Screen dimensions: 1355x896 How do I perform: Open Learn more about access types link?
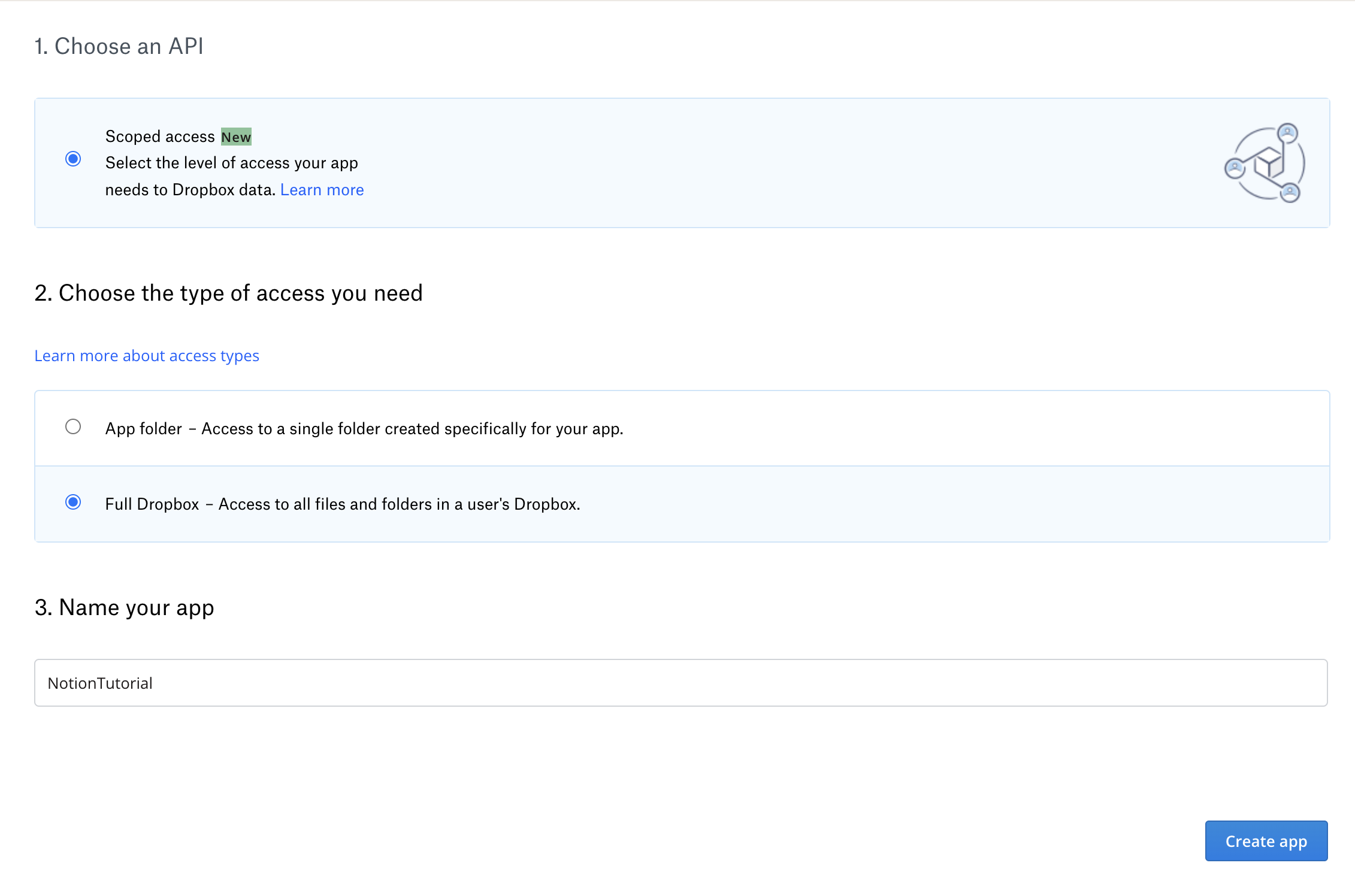(147, 356)
